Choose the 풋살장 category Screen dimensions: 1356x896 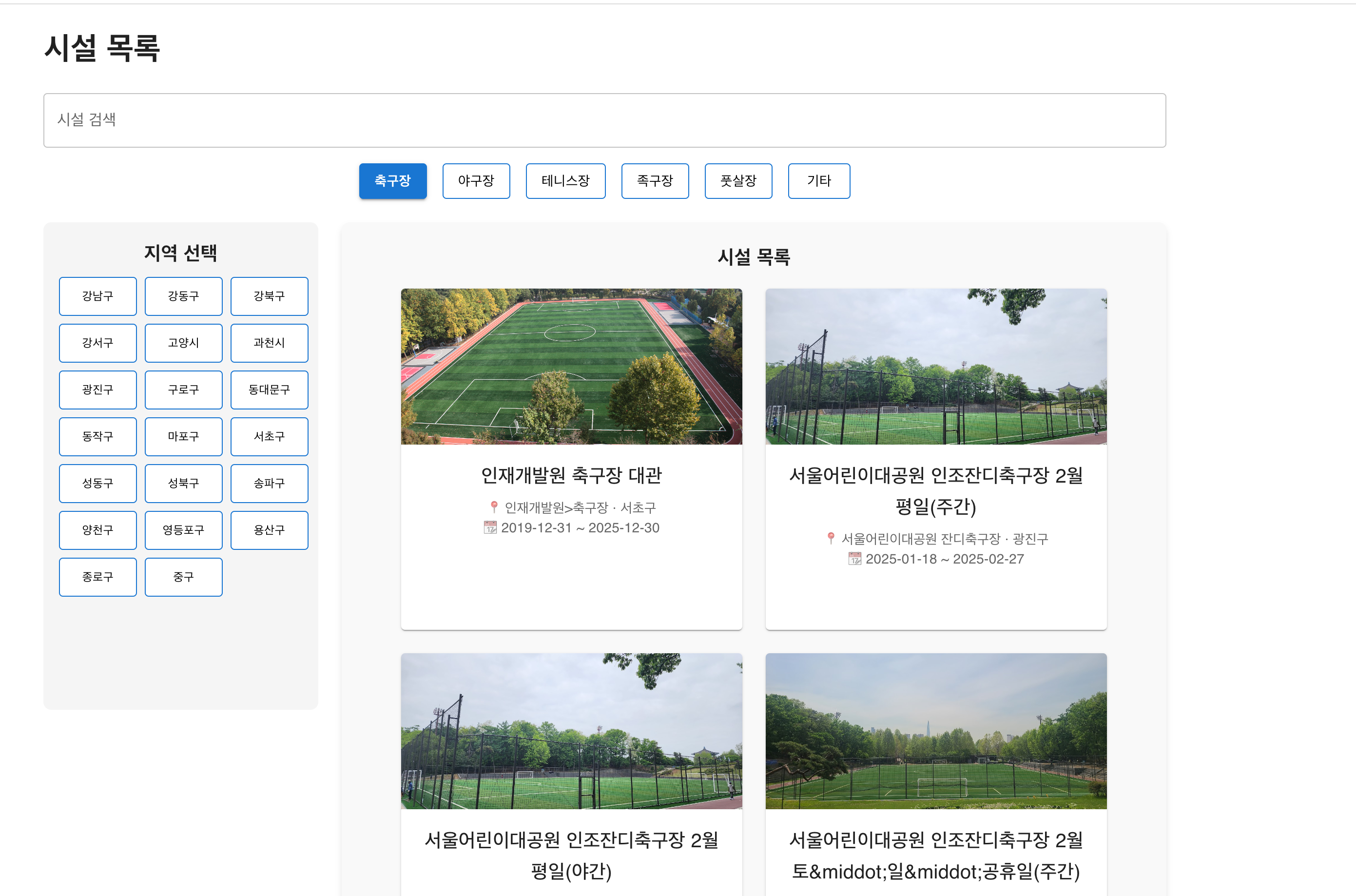click(x=738, y=181)
